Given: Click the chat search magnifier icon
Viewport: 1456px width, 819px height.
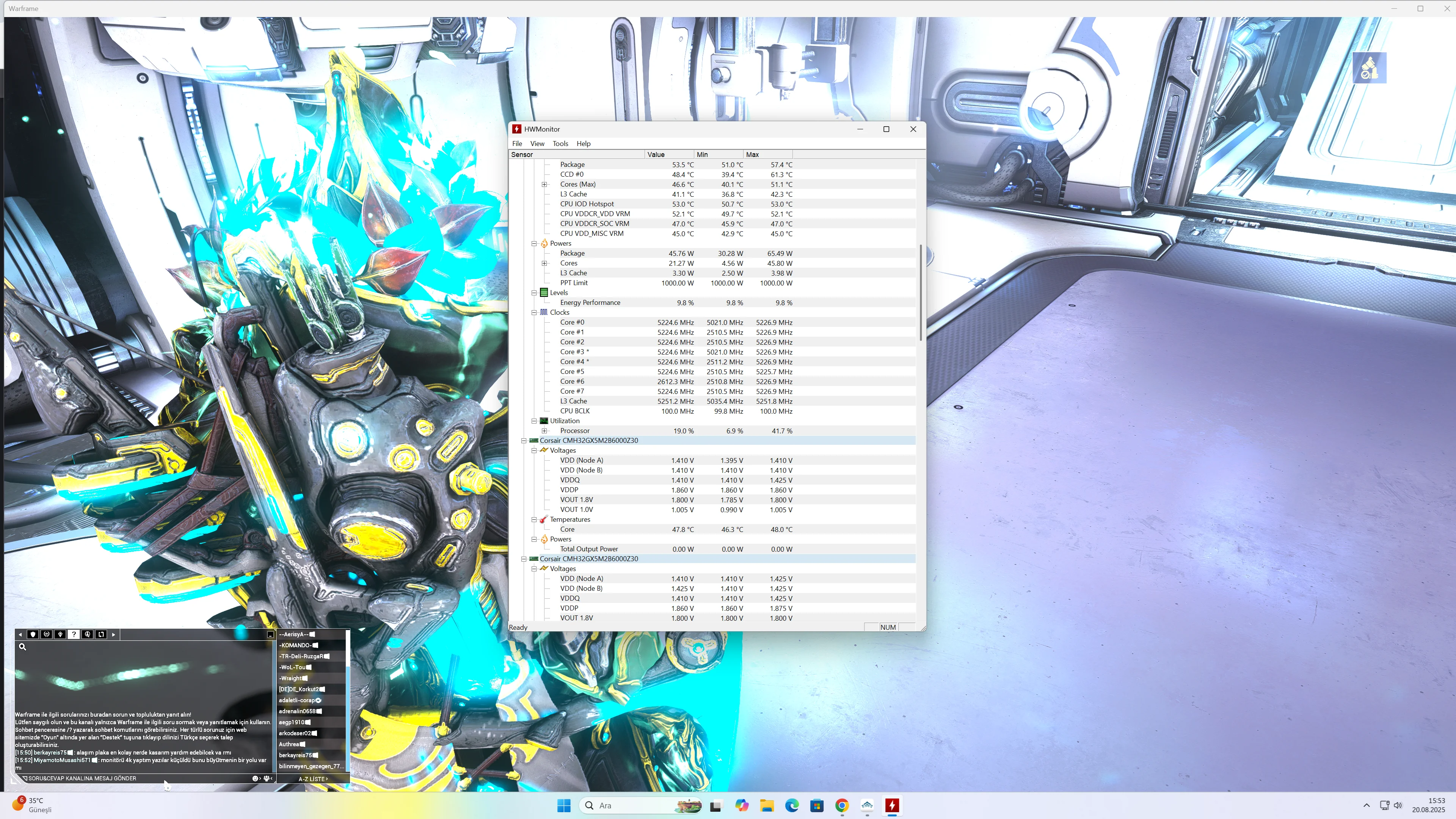Looking at the screenshot, I should [23, 646].
